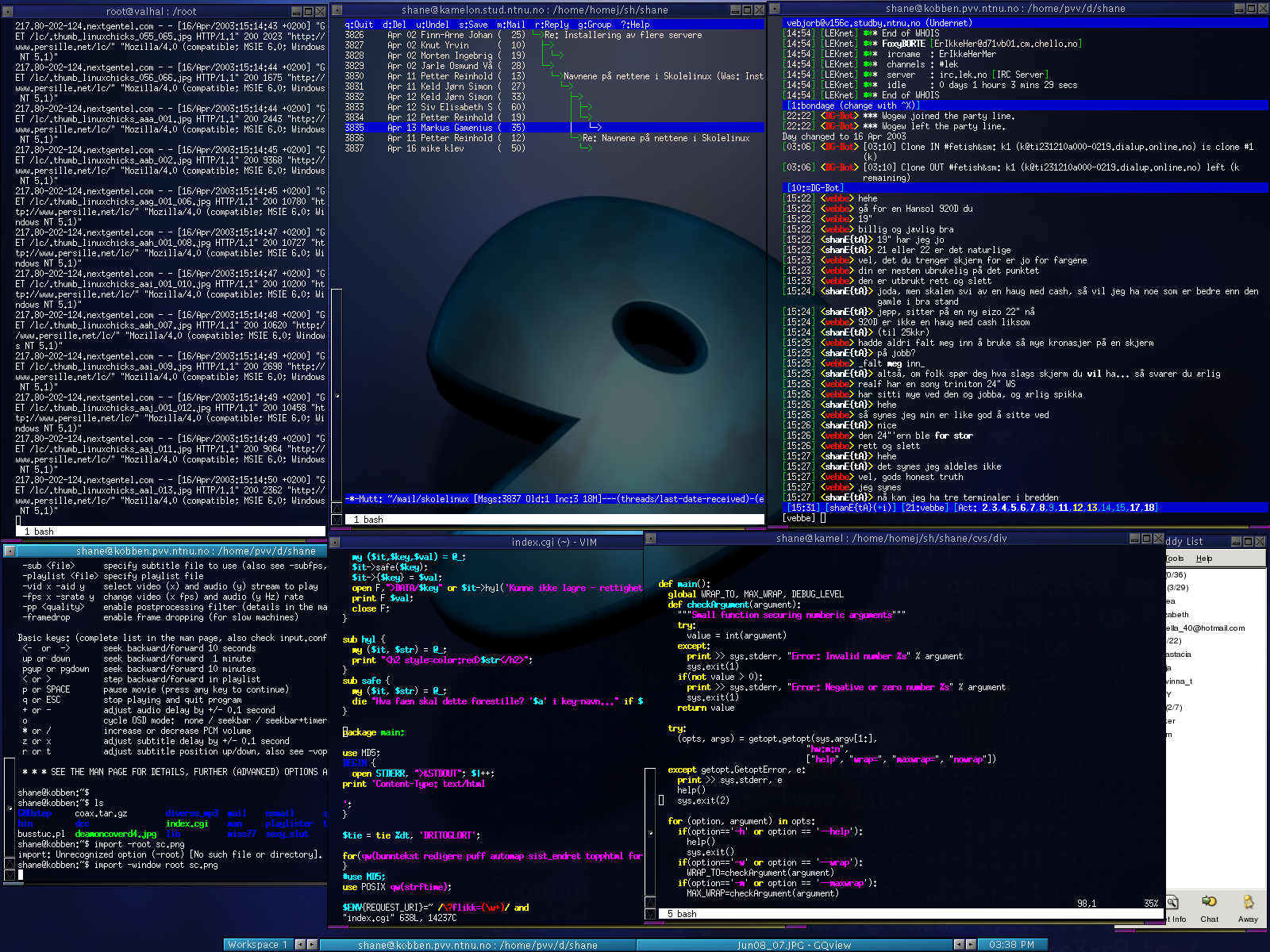Open window menu icon of shane@kamelon window
Viewport: 1270px width, 952px height.
click(337, 10)
